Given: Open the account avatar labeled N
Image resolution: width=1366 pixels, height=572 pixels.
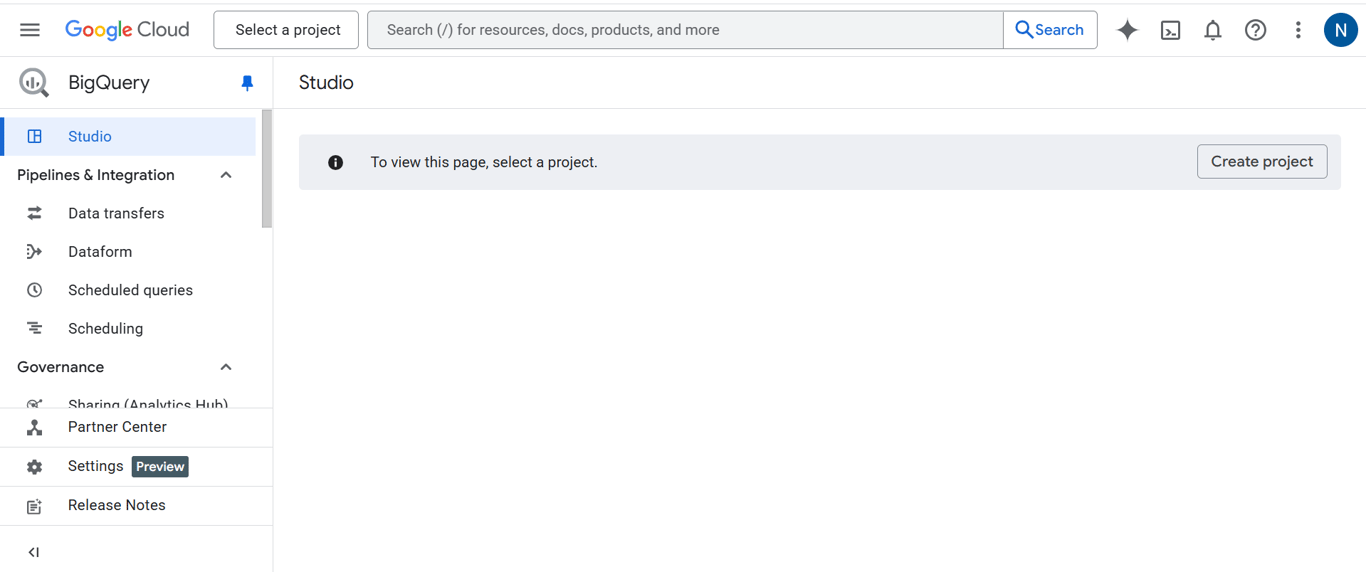Looking at the screenshot, I should click(1340, 30).
